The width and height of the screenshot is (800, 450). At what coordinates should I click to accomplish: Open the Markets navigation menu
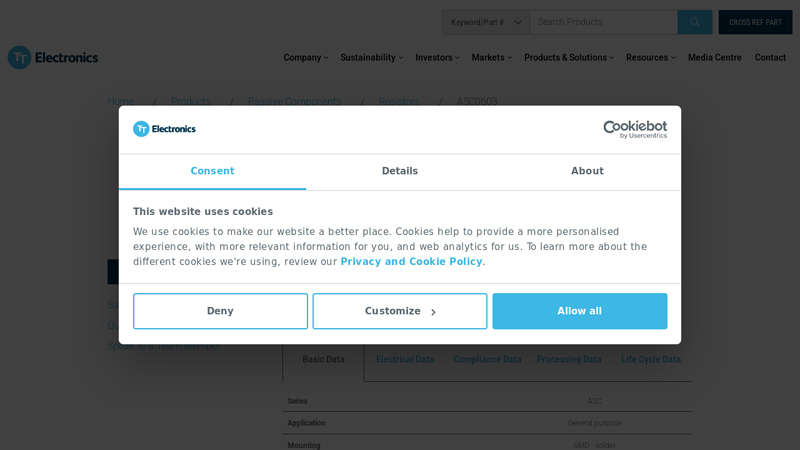coord(491,58)
